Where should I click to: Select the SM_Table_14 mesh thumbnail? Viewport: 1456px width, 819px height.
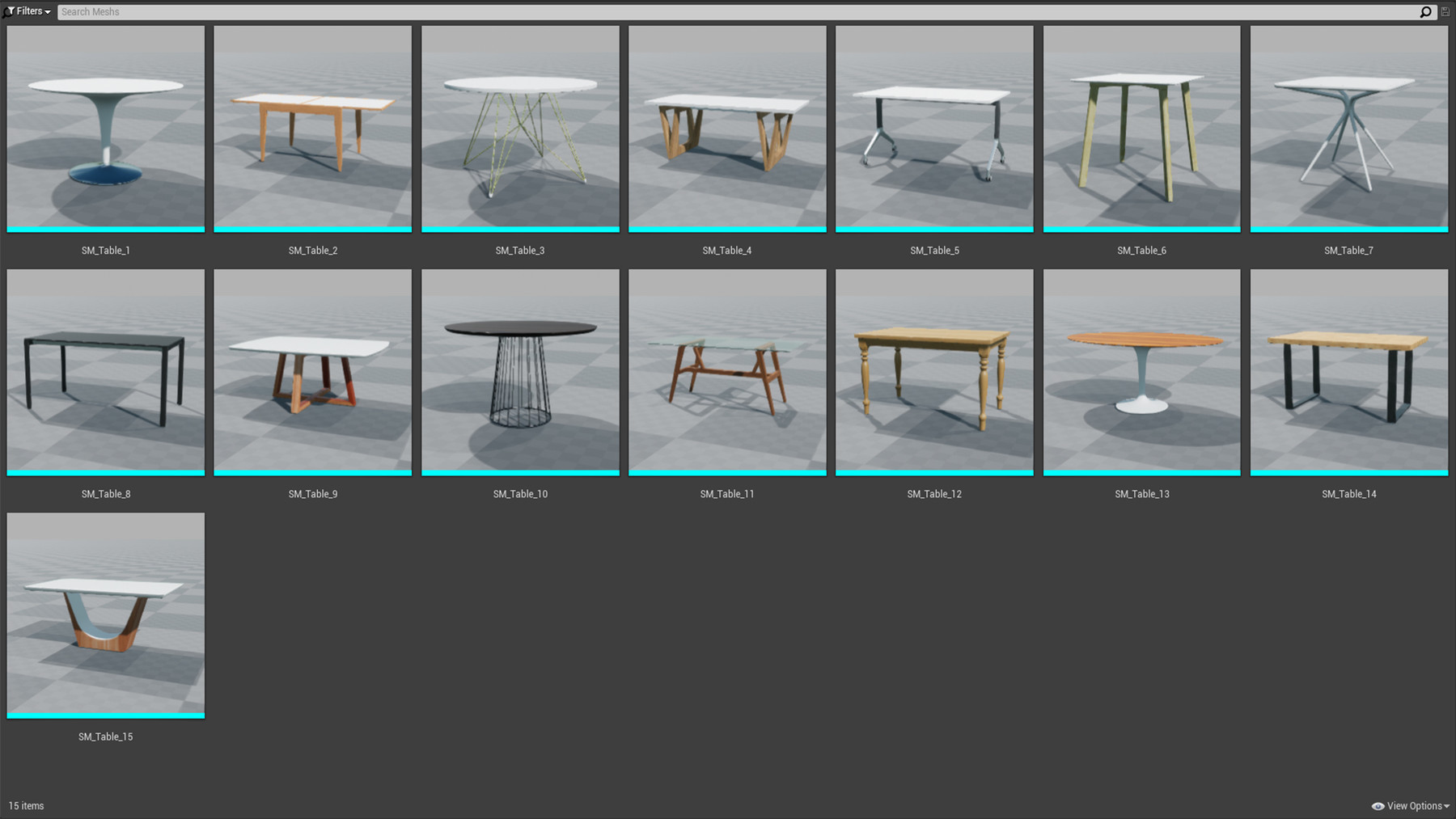pyautogui.click(x=1349, y=373)
